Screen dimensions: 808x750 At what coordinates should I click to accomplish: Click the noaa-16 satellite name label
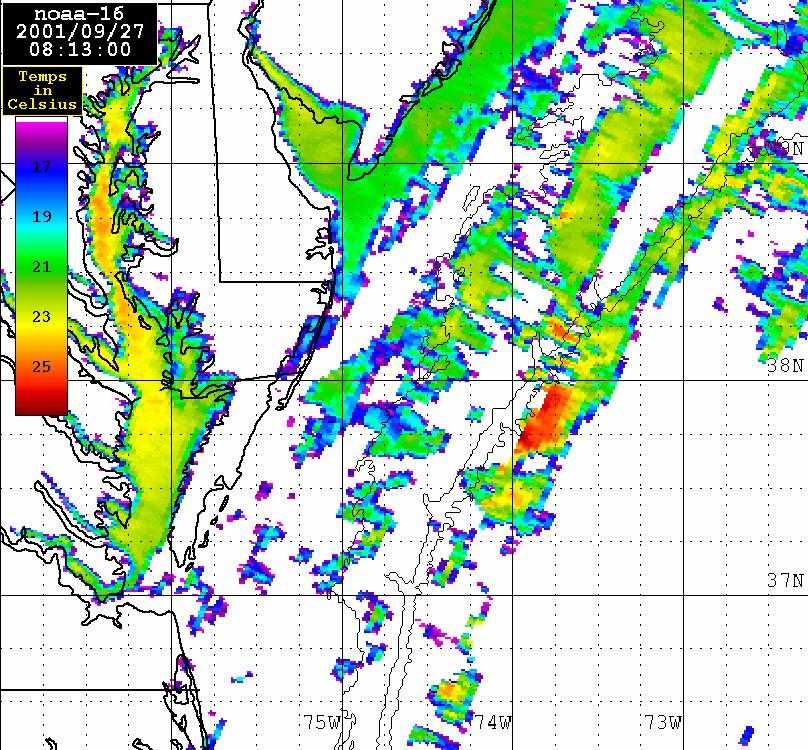point(79,14)
